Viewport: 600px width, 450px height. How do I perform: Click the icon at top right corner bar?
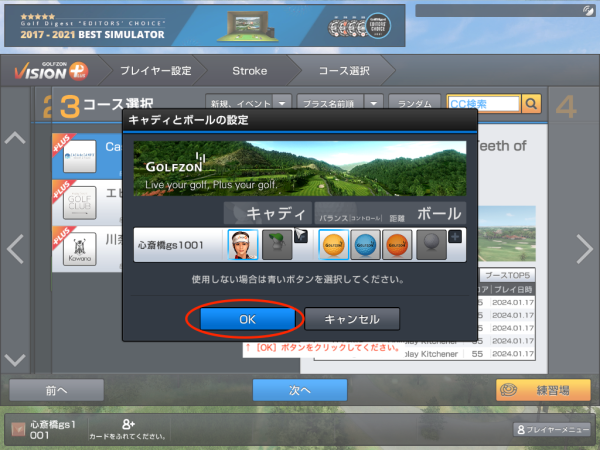click(588, 10)
